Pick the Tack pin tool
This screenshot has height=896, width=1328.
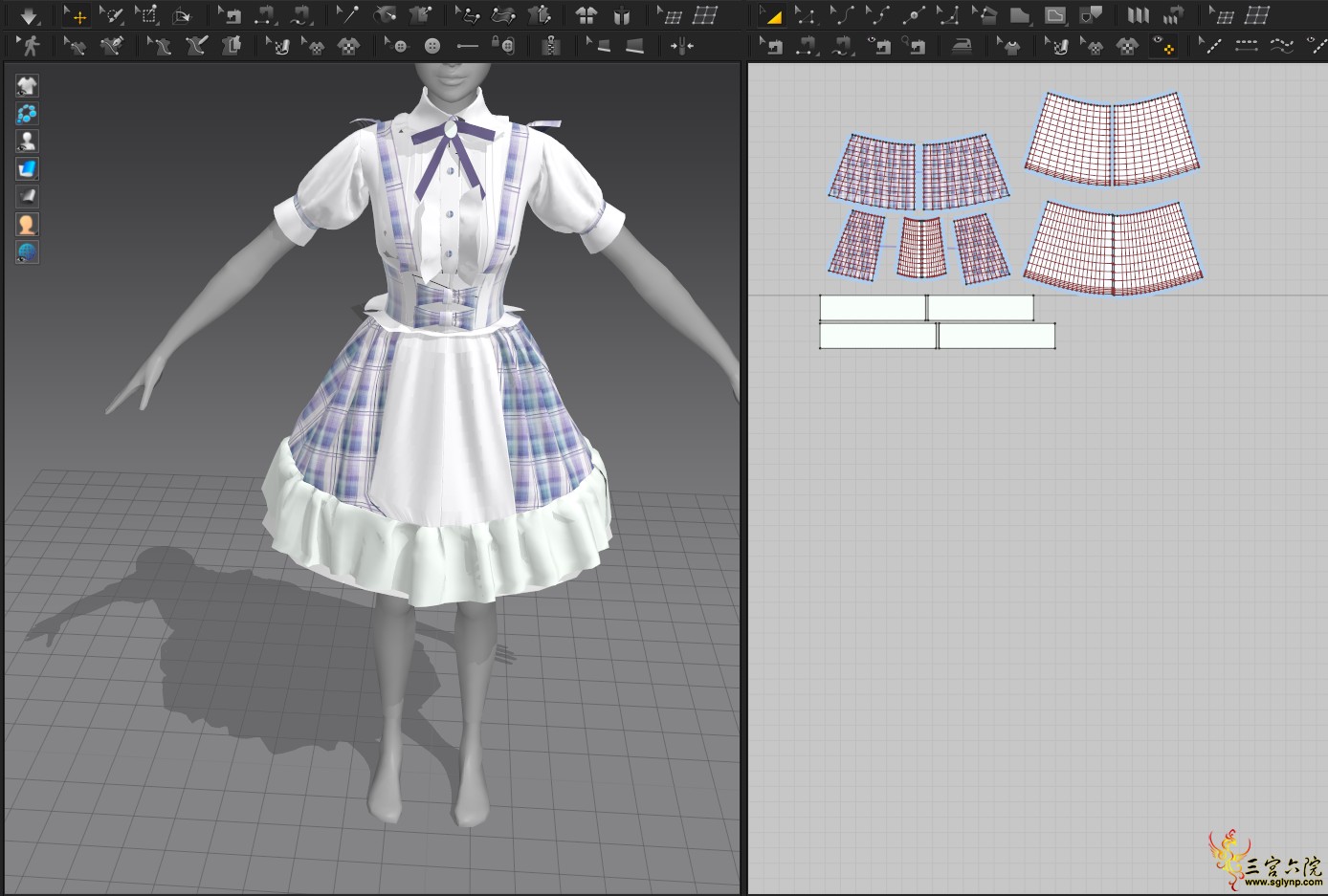pos(348,16)
